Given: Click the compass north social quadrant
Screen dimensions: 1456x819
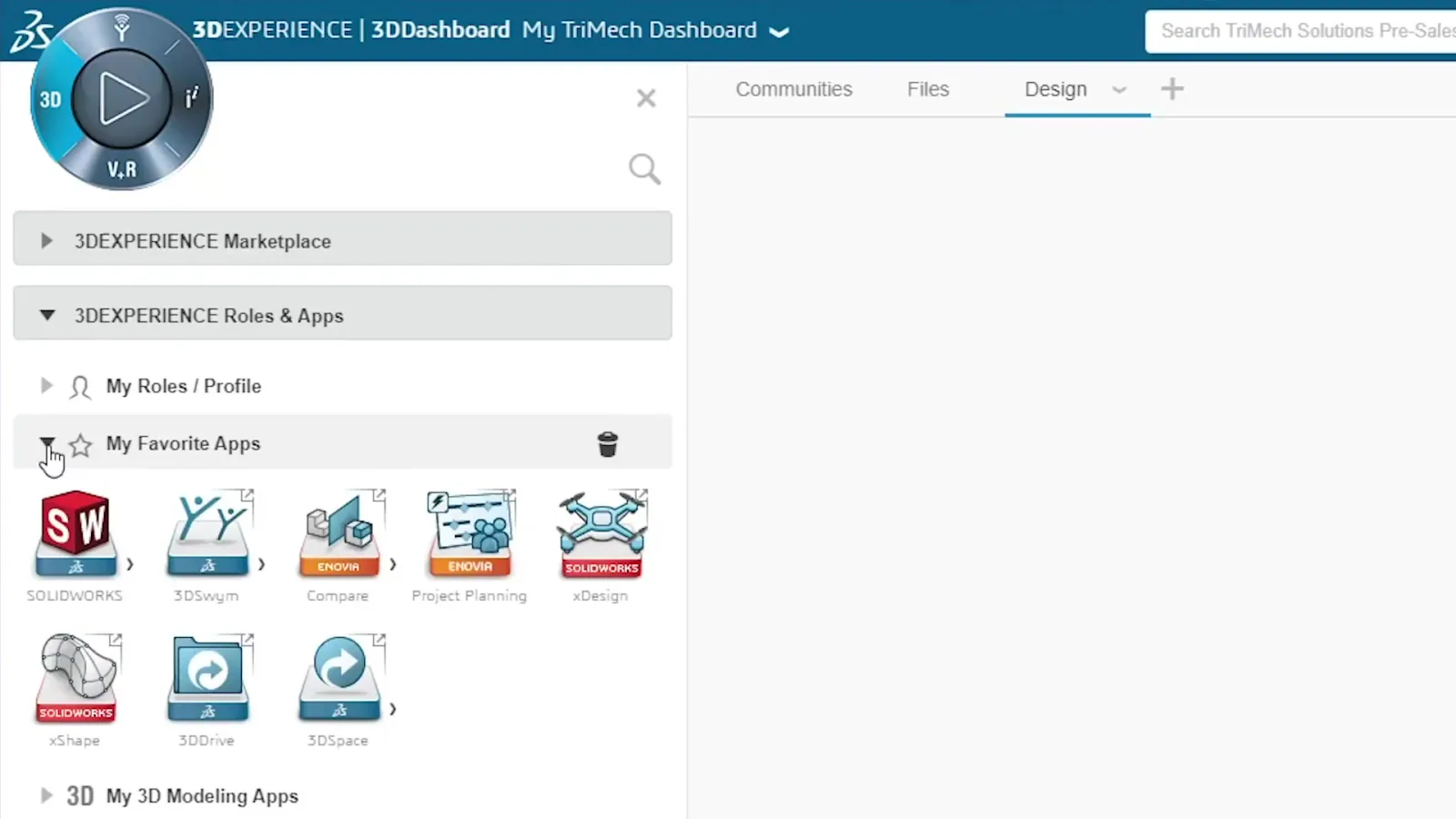Looking at the screenshot, I should [122, 28].
